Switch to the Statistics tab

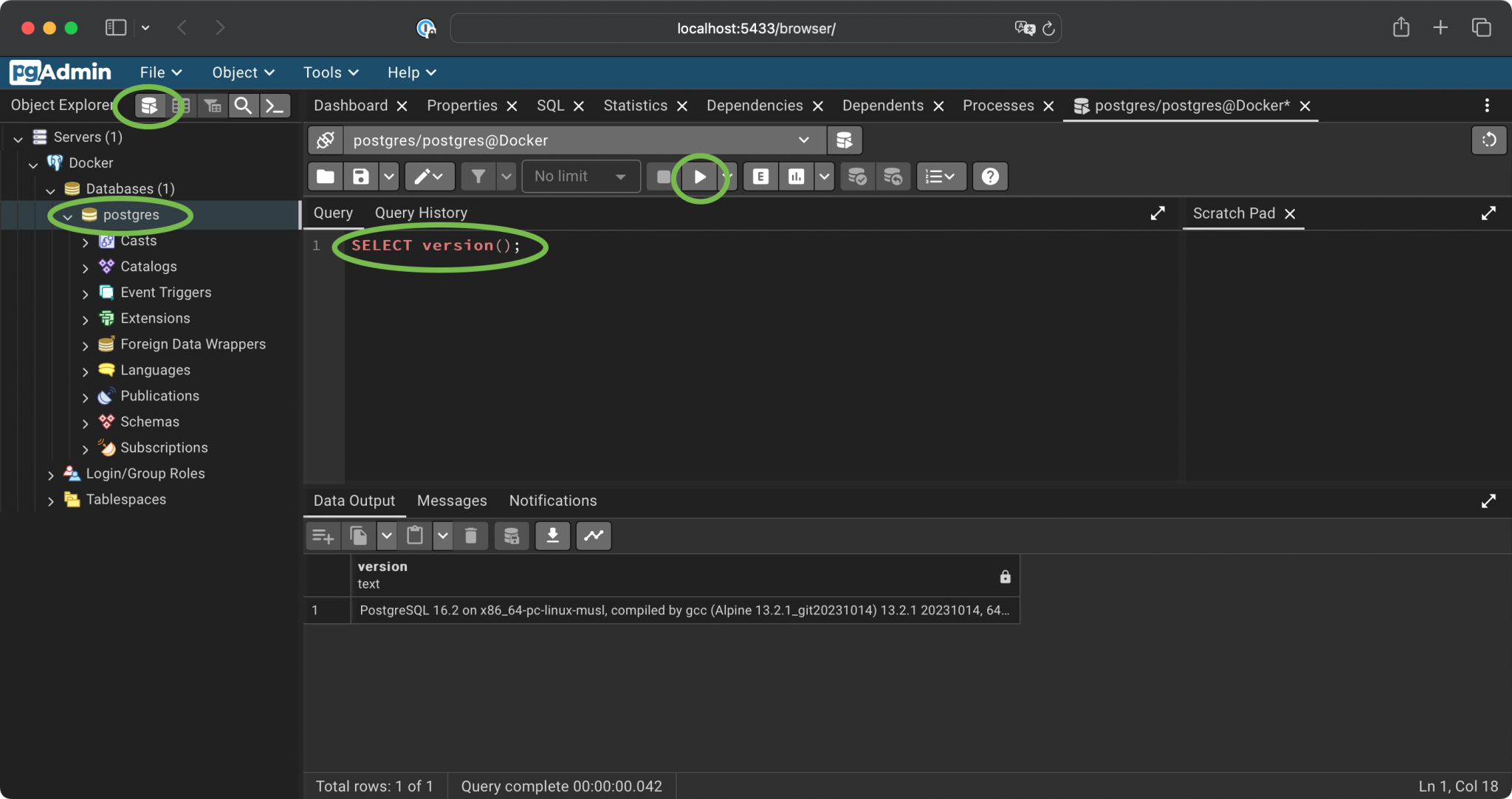point(635,106)
